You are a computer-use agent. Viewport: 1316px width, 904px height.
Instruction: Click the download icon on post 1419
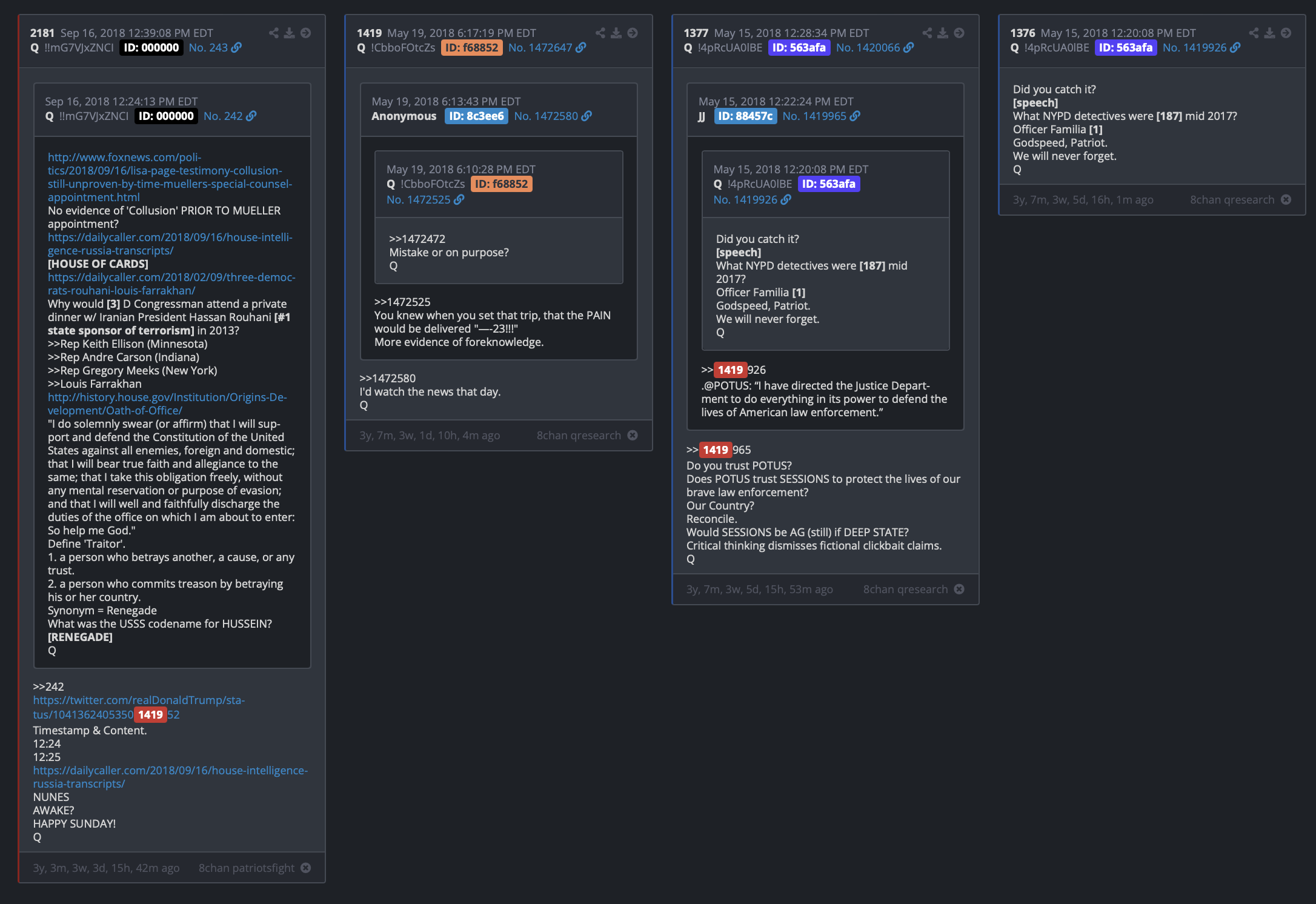[616, 33]
